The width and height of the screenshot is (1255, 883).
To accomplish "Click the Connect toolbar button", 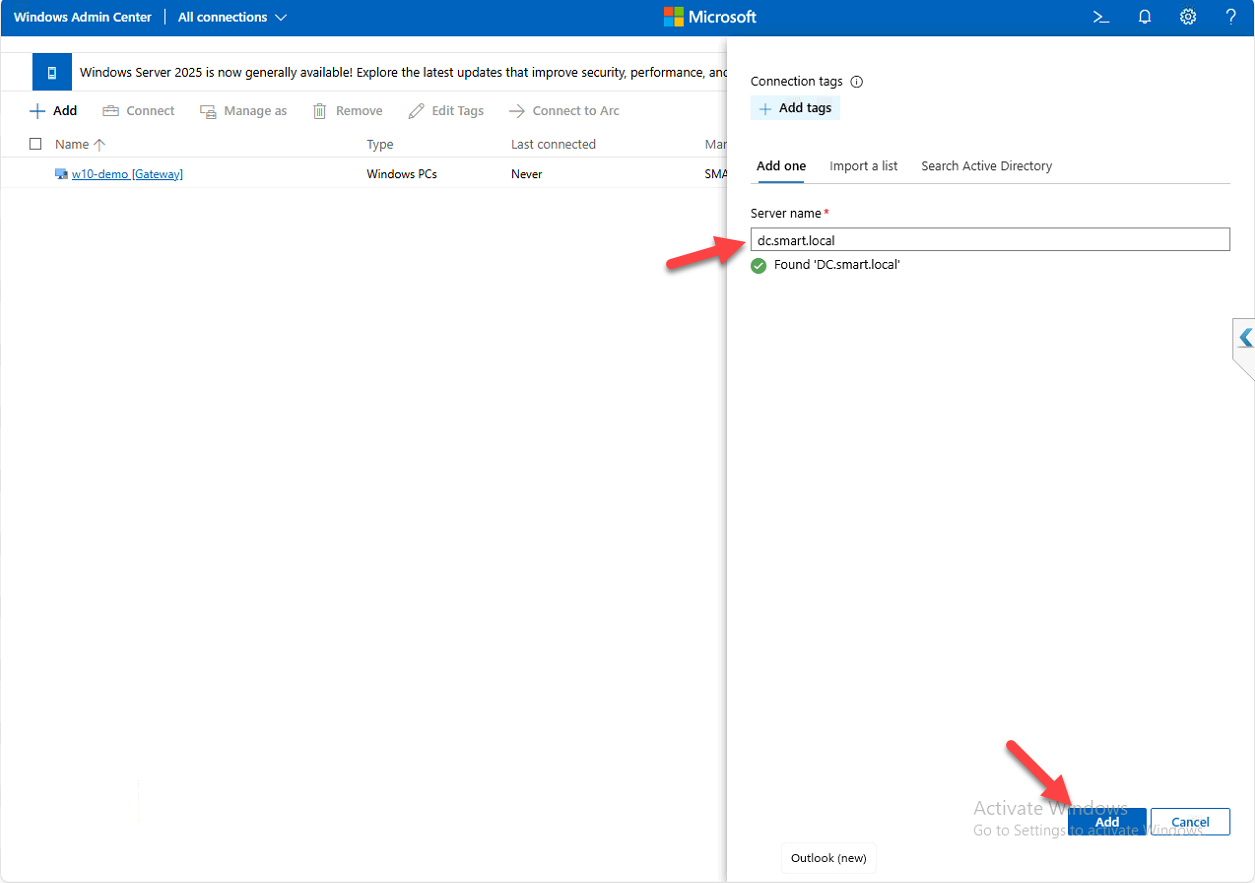I will (139, 111).
